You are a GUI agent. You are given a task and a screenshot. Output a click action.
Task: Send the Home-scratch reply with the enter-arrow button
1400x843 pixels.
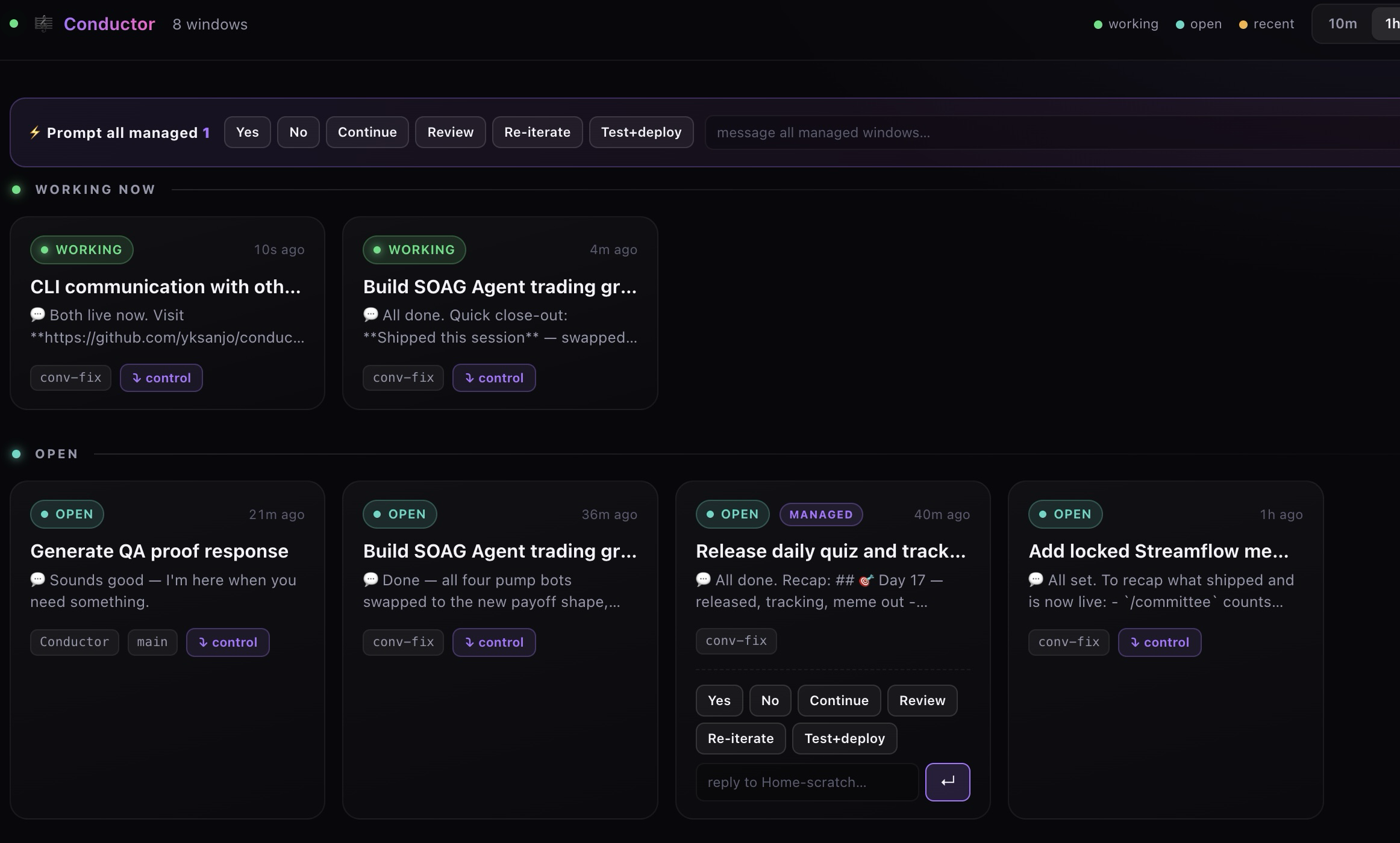[x=948, y=782]
